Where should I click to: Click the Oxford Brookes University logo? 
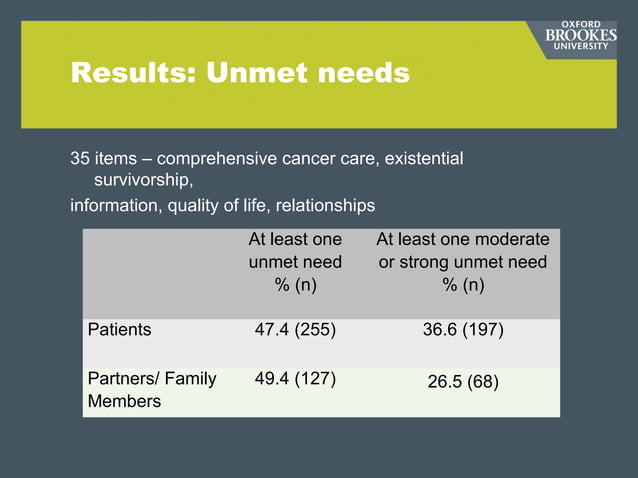(x=580, y=36)
